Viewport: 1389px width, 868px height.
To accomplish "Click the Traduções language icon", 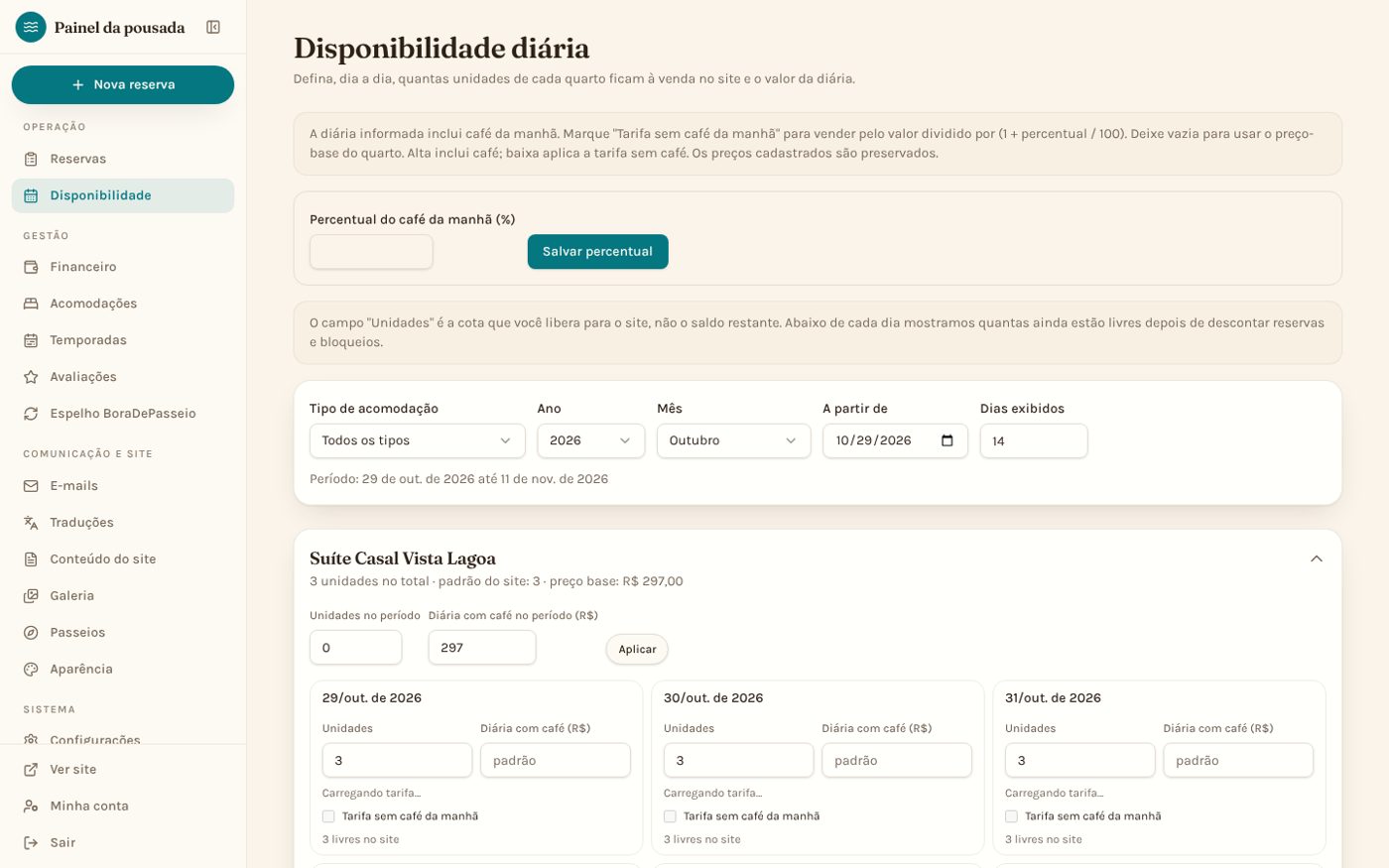I will tap(31, 523).
